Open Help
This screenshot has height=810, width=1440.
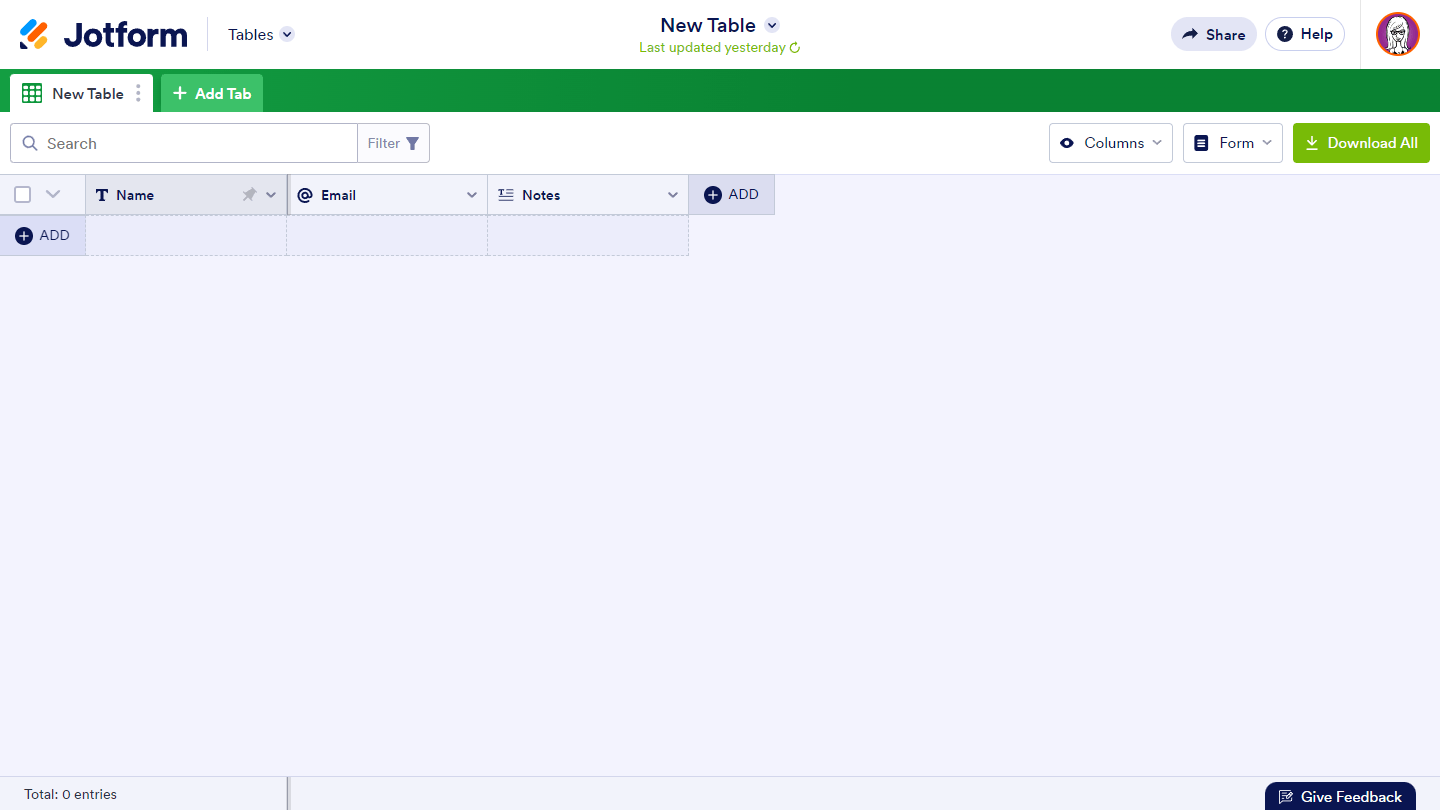point(1305,34)
